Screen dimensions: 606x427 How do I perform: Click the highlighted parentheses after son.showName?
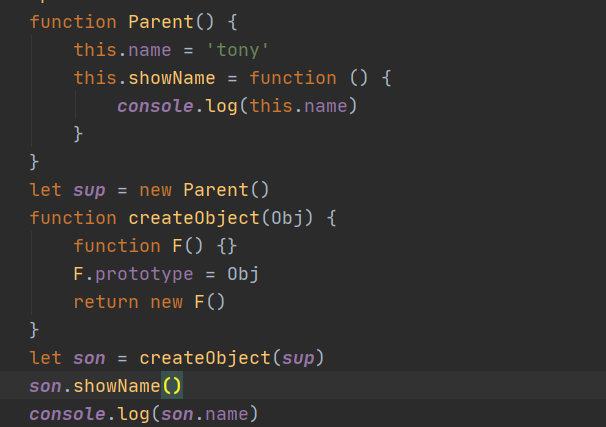(172, 386)
